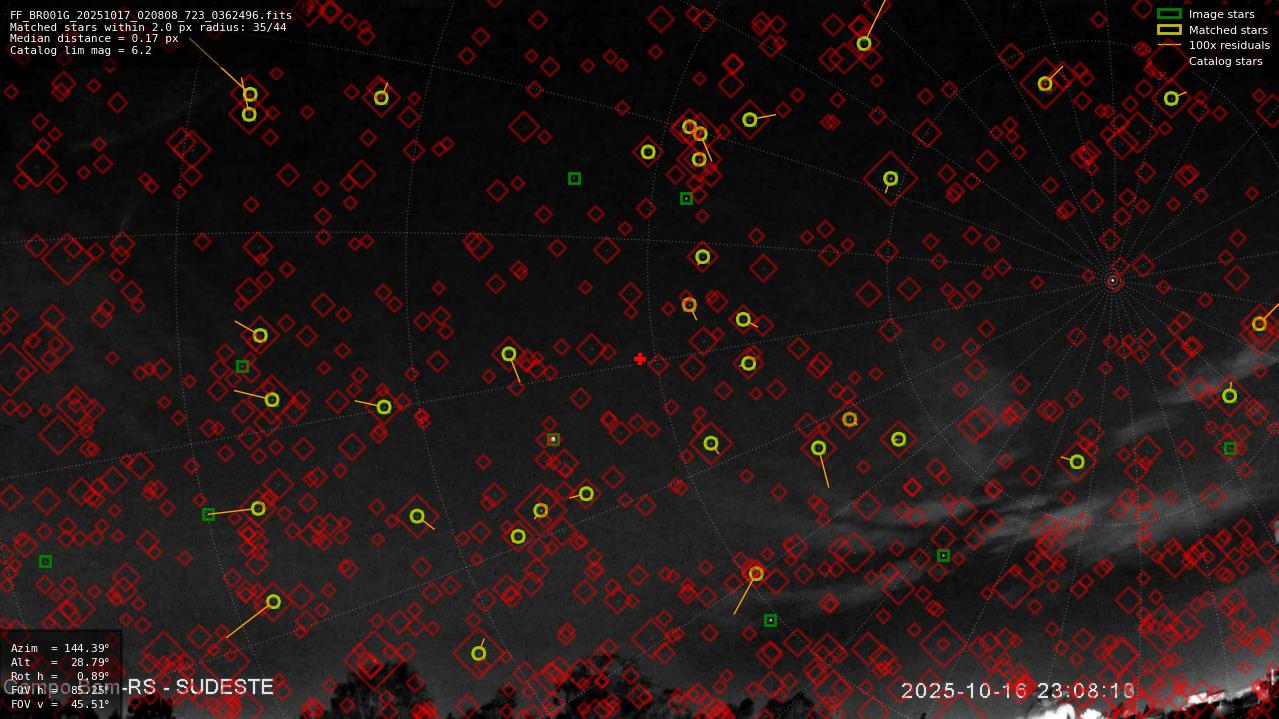Screen dimensions: 1279x719
Task: Click the orange 100x residuals legend line
Action: tap(1169, 45)
